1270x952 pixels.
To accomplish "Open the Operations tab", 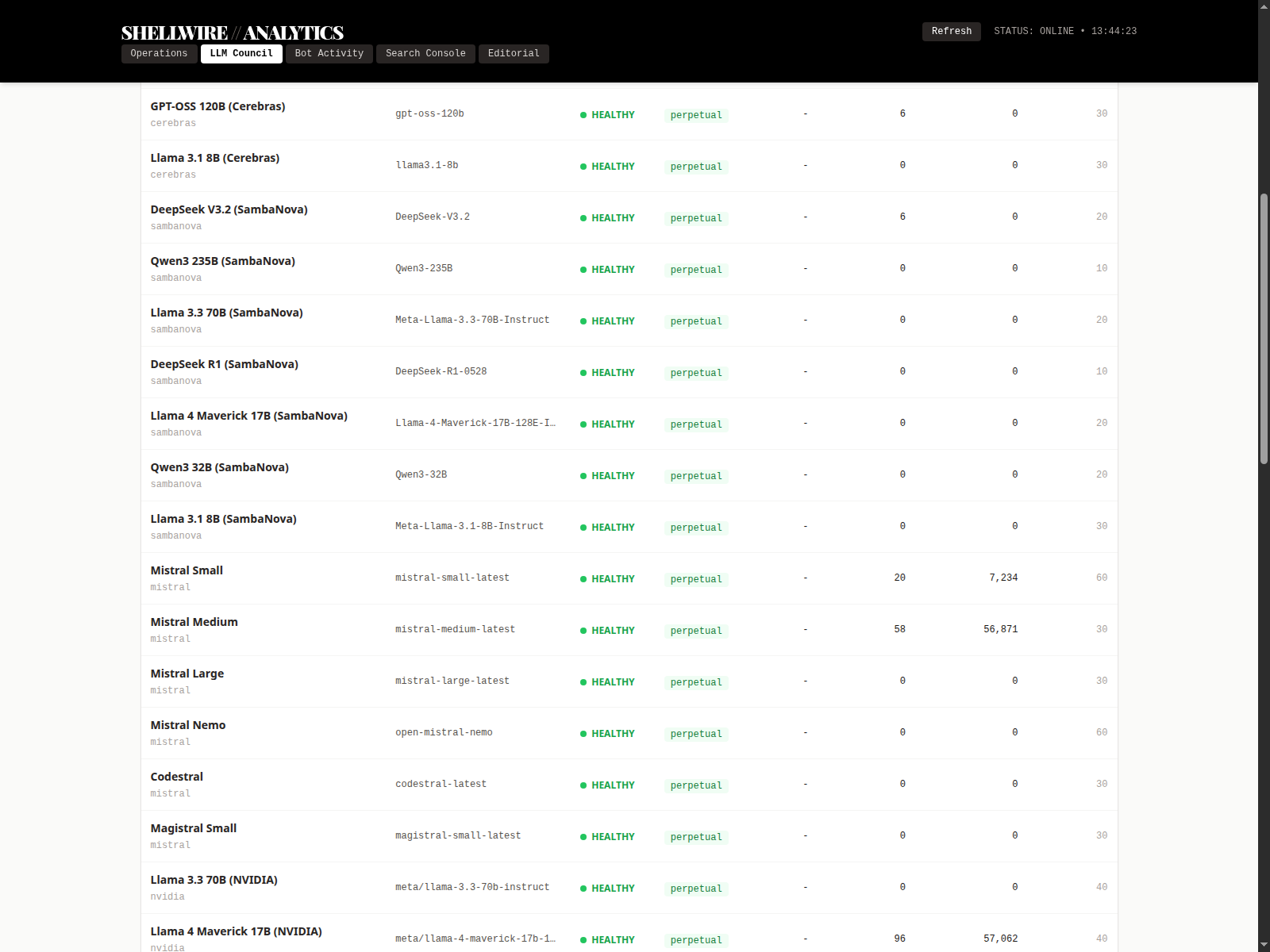I will click(x=159, y=53).
